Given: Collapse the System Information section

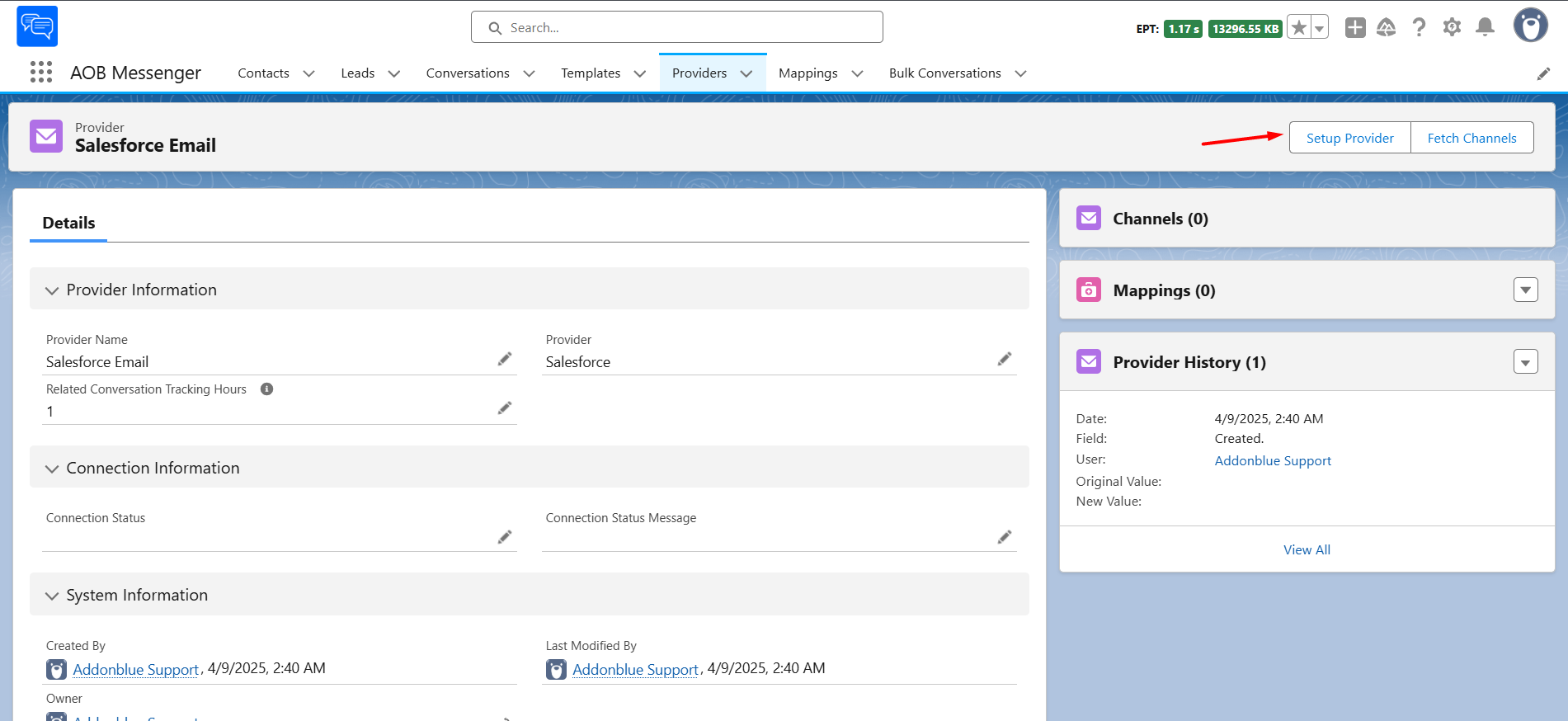Looking at the screenshot, I should (x=52, y=596).
